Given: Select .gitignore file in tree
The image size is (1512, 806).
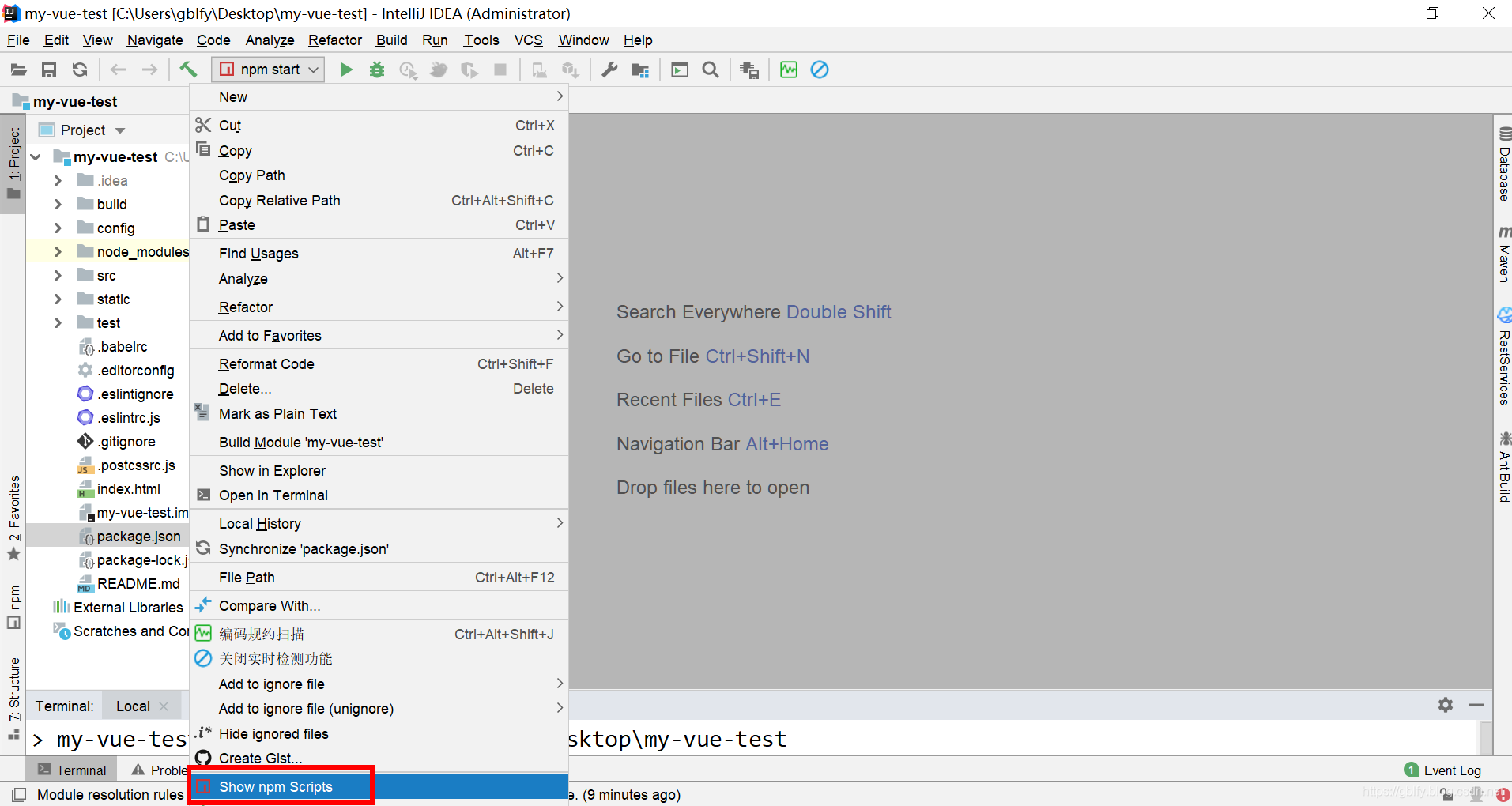Looking at the screenshot, I should pyautogui.click(x=127, y=442).
